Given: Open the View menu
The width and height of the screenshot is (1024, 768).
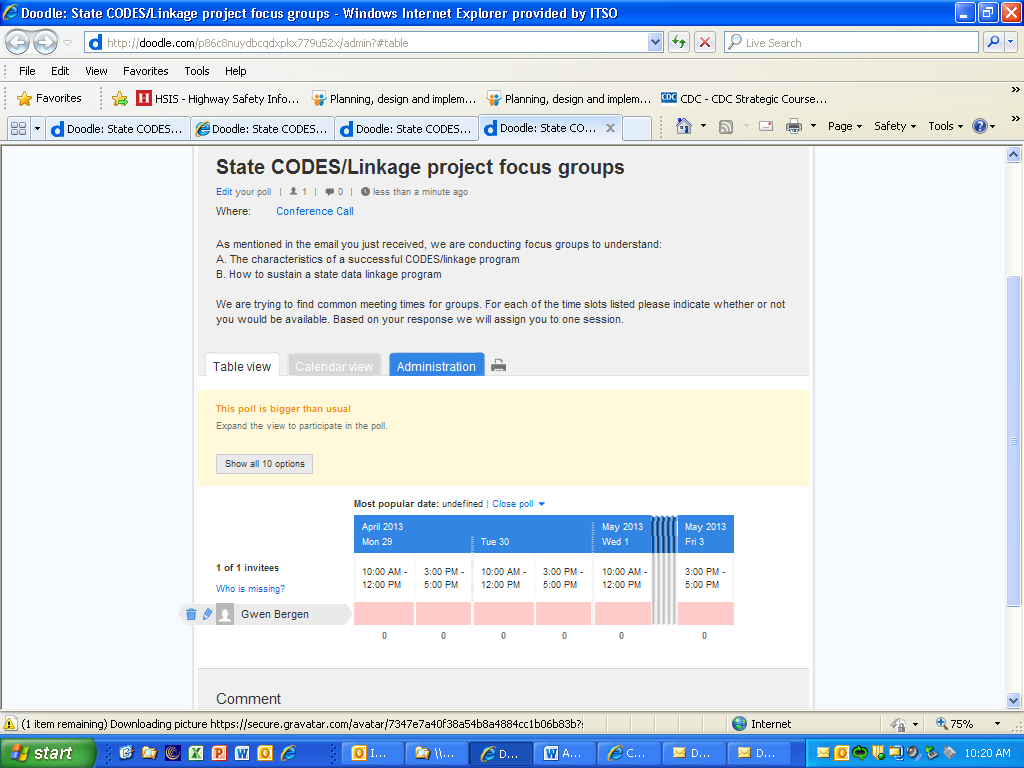Looking at the screenshot, I should [x=96, y=71].
